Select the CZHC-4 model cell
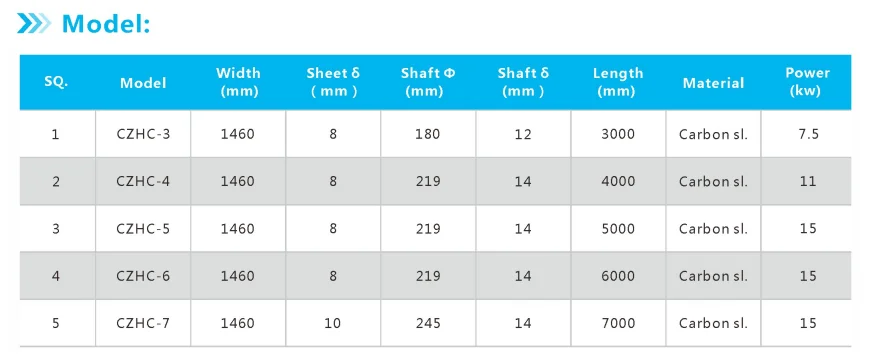The width and height of the screenshot is (869, 361). click(143, 181)
